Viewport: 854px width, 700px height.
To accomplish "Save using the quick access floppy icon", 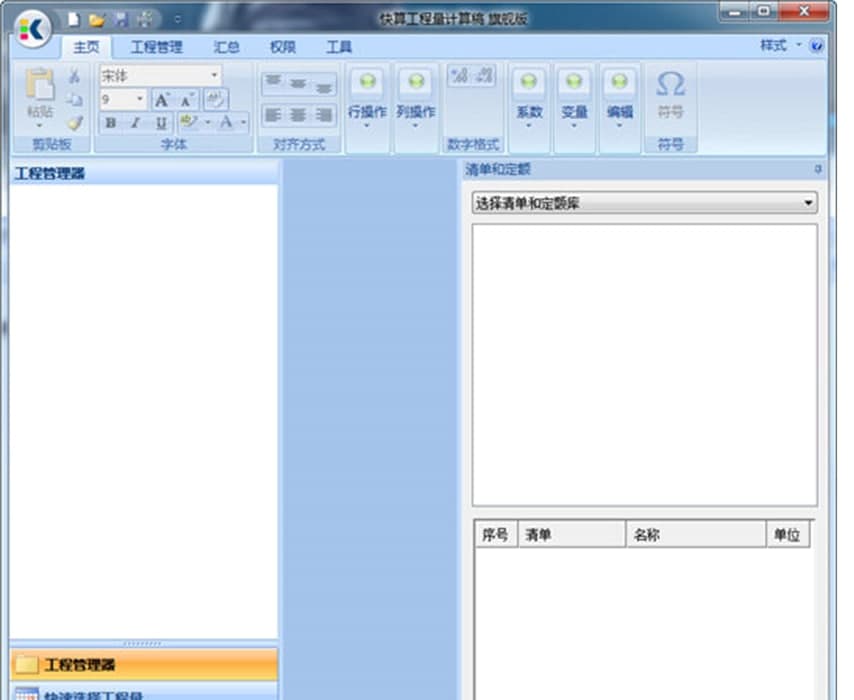I will click(x=121, y=20).
